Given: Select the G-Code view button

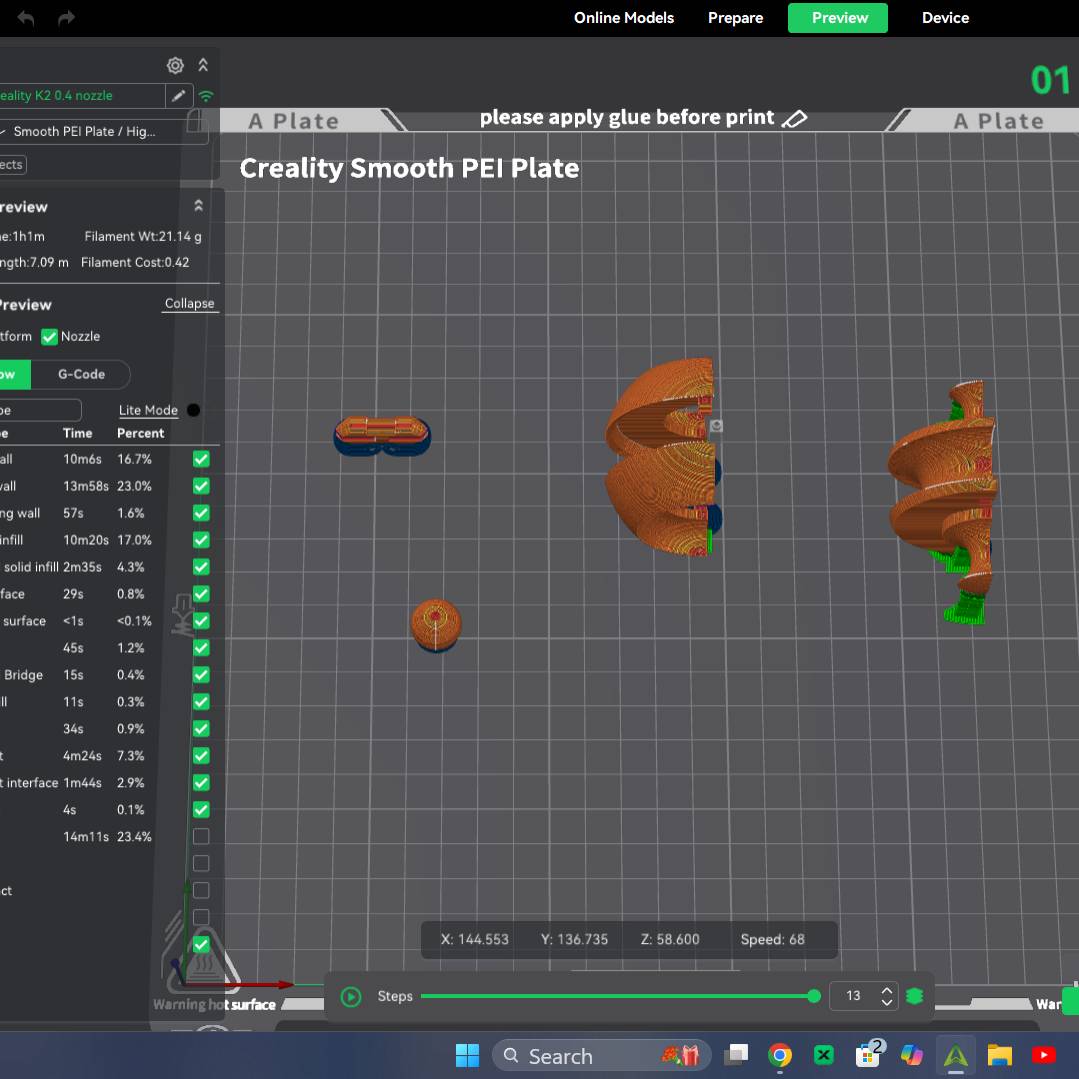Looking at the screenshot, I should pyautogui.click(x=81, y=374).
